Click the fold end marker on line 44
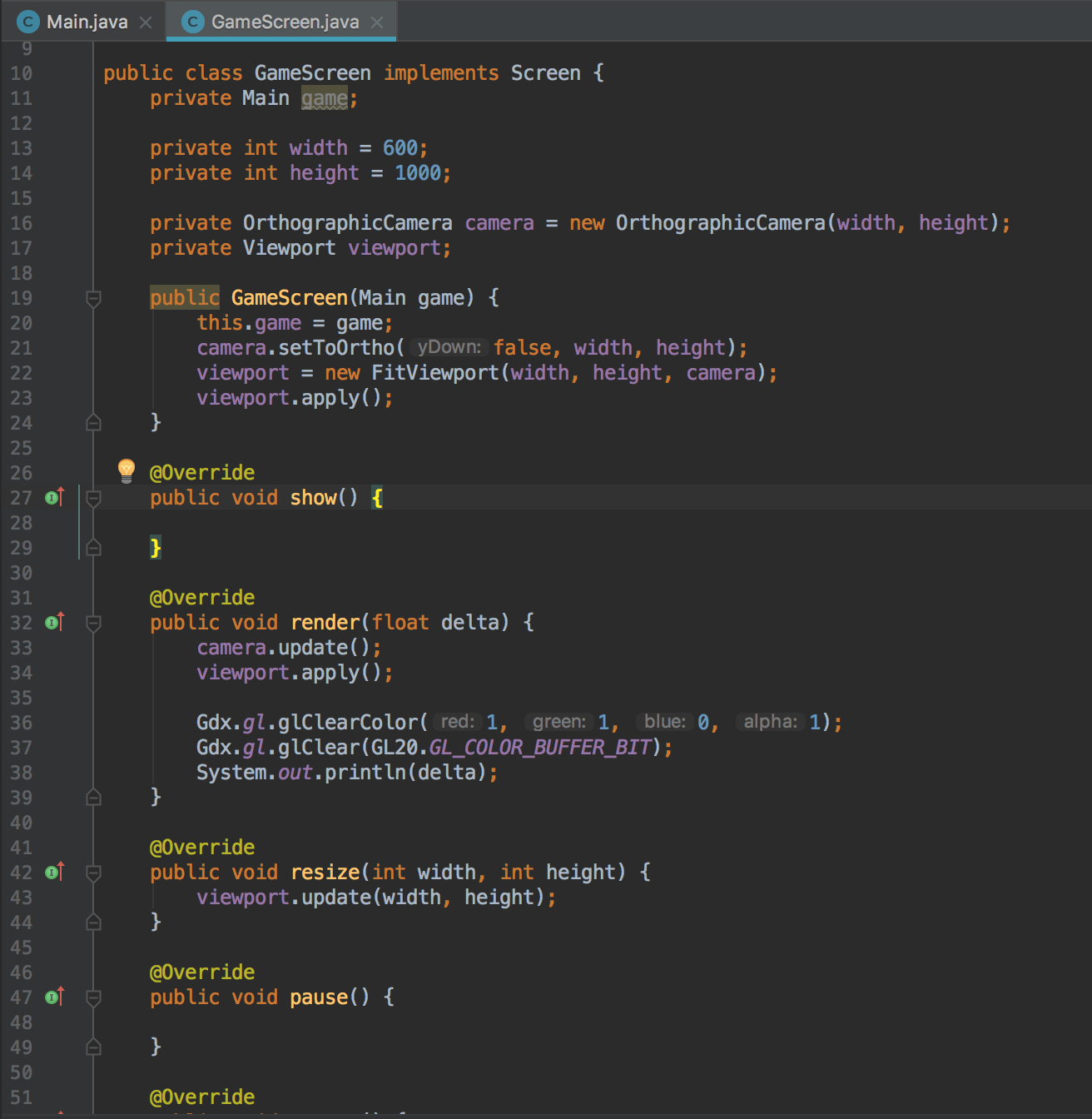This screenshot has width=1092, height=1119. (x=94, y=922)
